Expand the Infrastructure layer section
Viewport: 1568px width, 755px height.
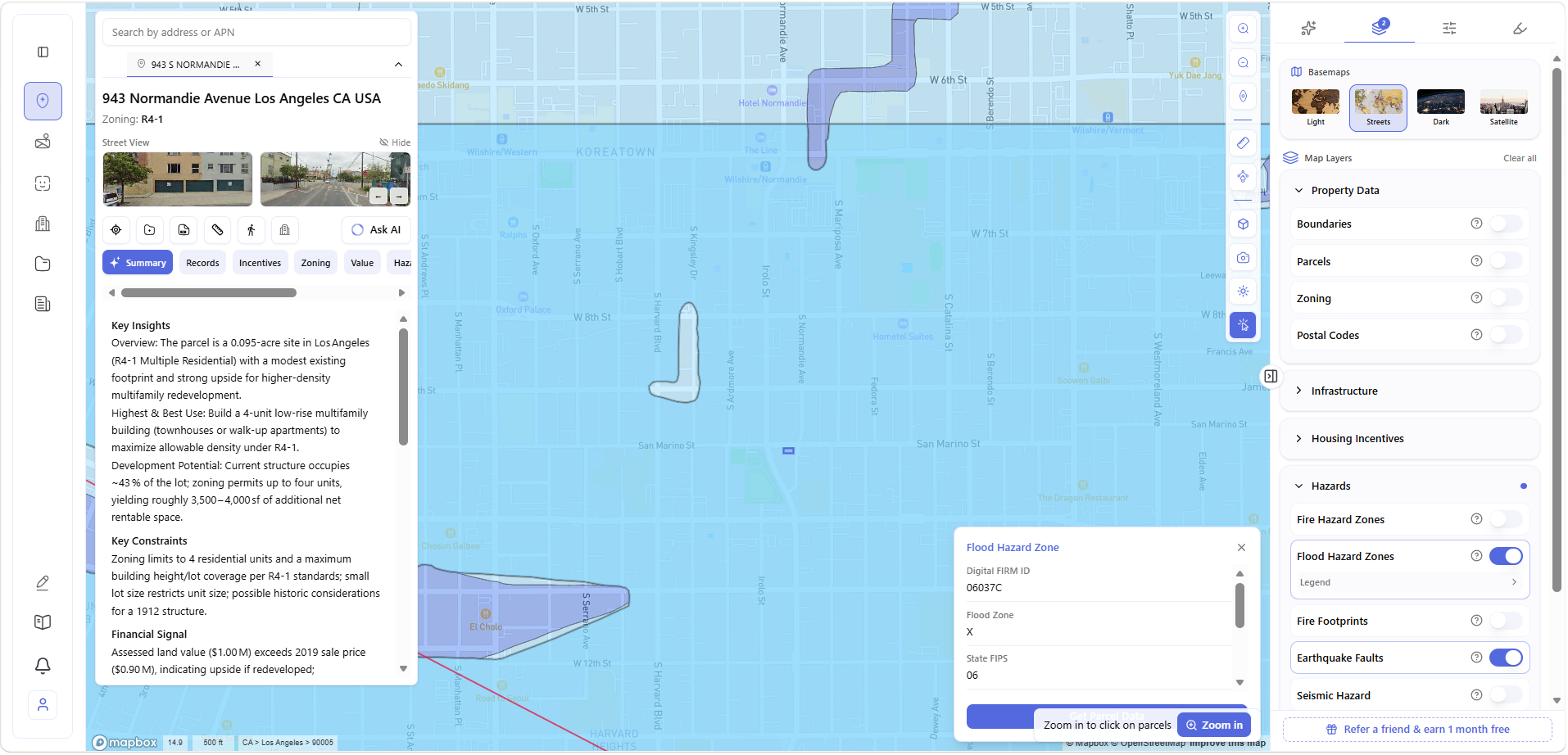point(1344,391)
